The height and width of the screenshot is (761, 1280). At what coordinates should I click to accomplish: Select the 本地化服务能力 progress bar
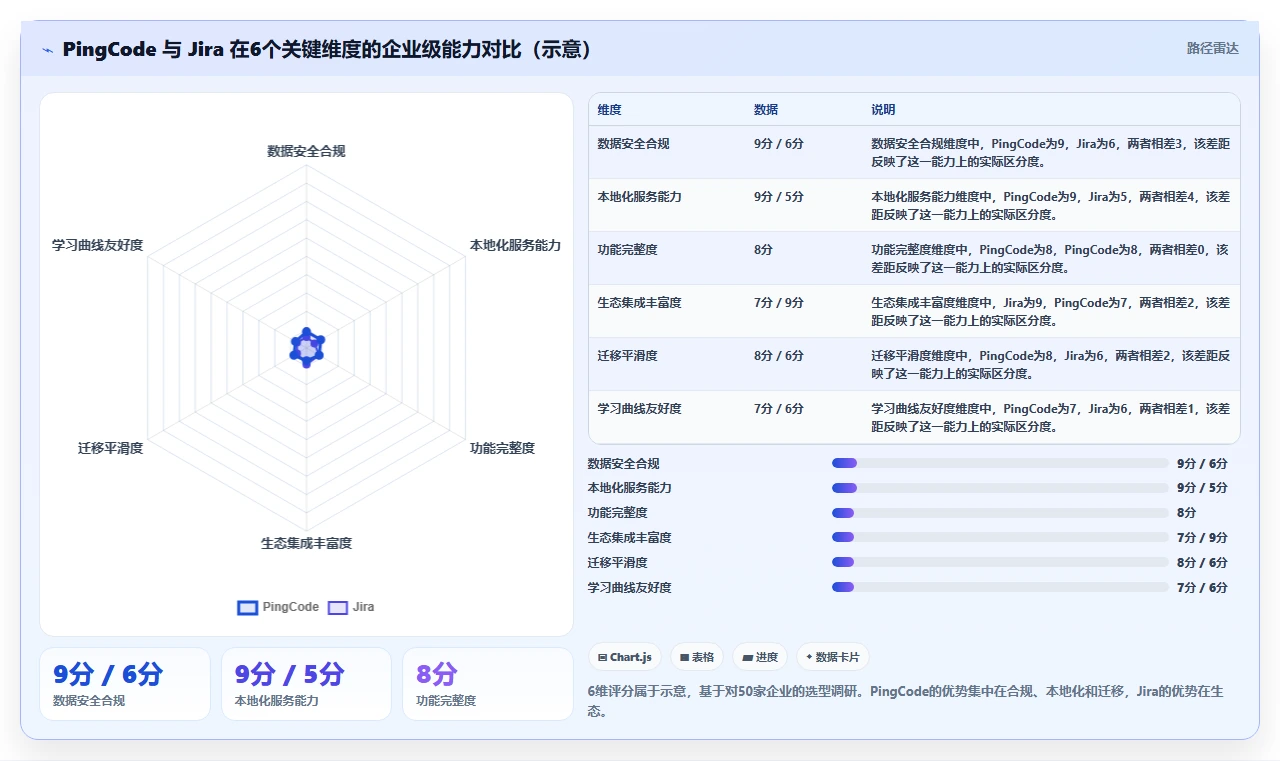[x=1000, y=488]
